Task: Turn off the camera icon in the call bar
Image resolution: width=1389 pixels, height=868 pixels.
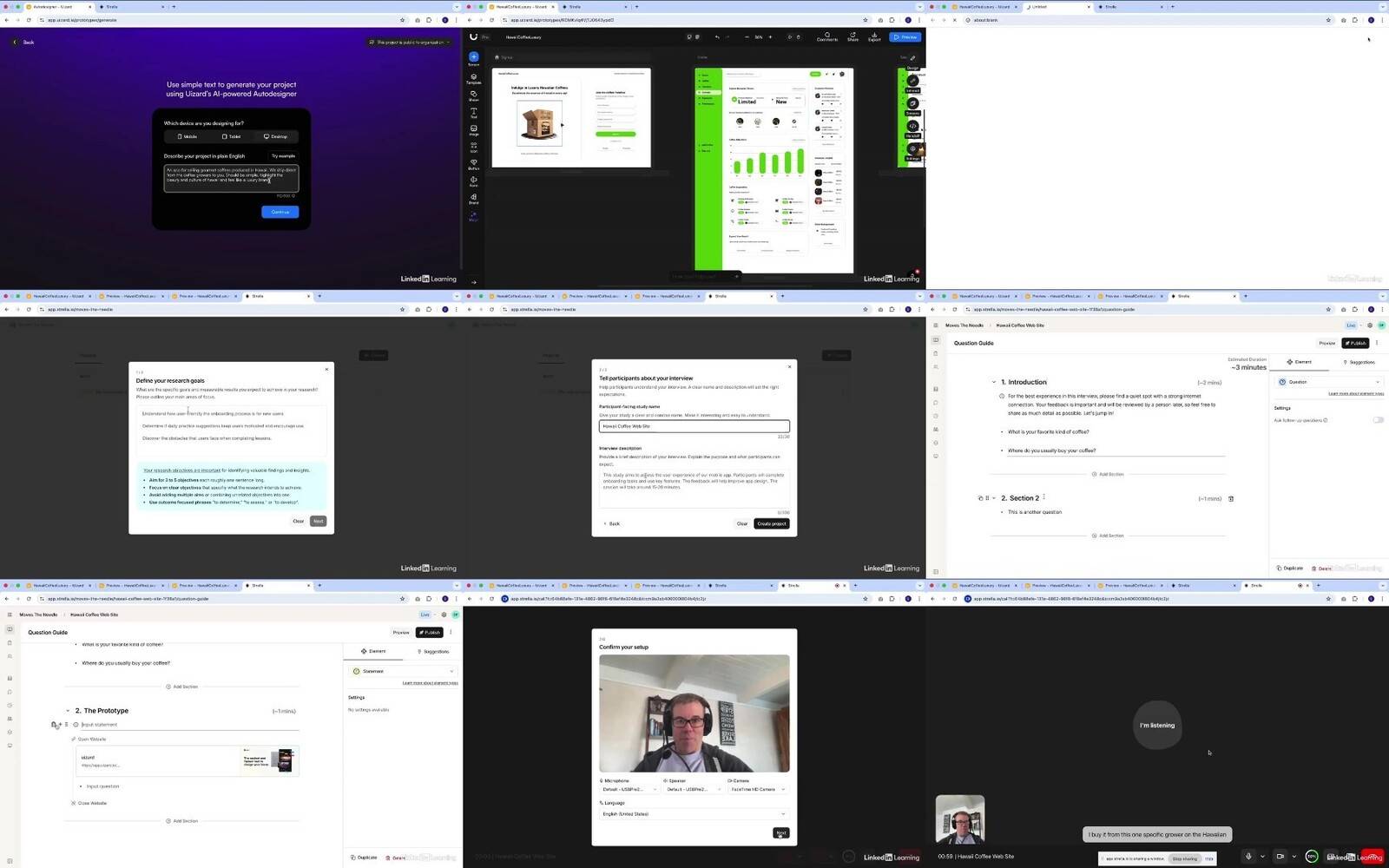Action: click(1280, 856)
